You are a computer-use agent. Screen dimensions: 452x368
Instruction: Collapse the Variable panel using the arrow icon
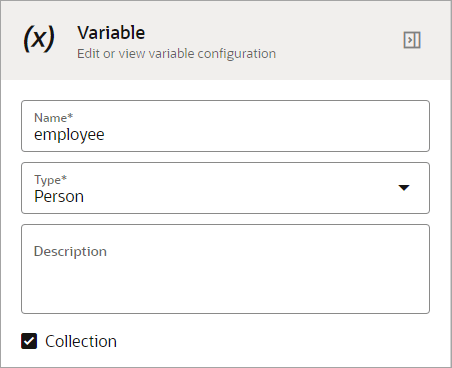[412, 40]
